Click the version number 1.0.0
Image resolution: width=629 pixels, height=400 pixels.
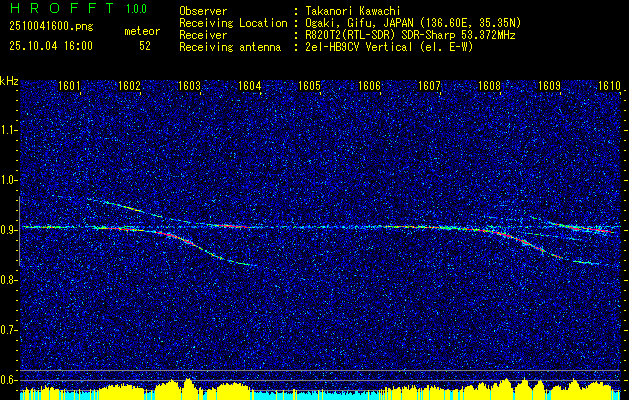point(136,9)
